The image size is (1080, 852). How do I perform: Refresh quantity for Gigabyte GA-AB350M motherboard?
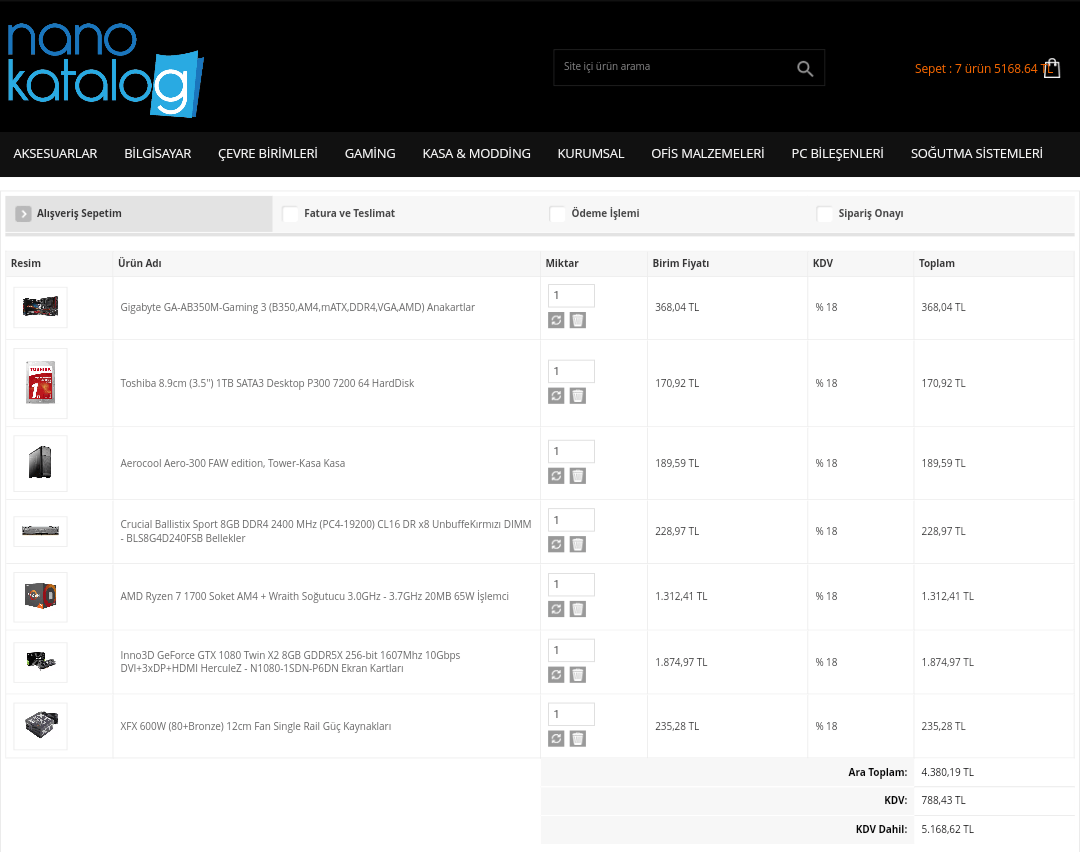556,320
